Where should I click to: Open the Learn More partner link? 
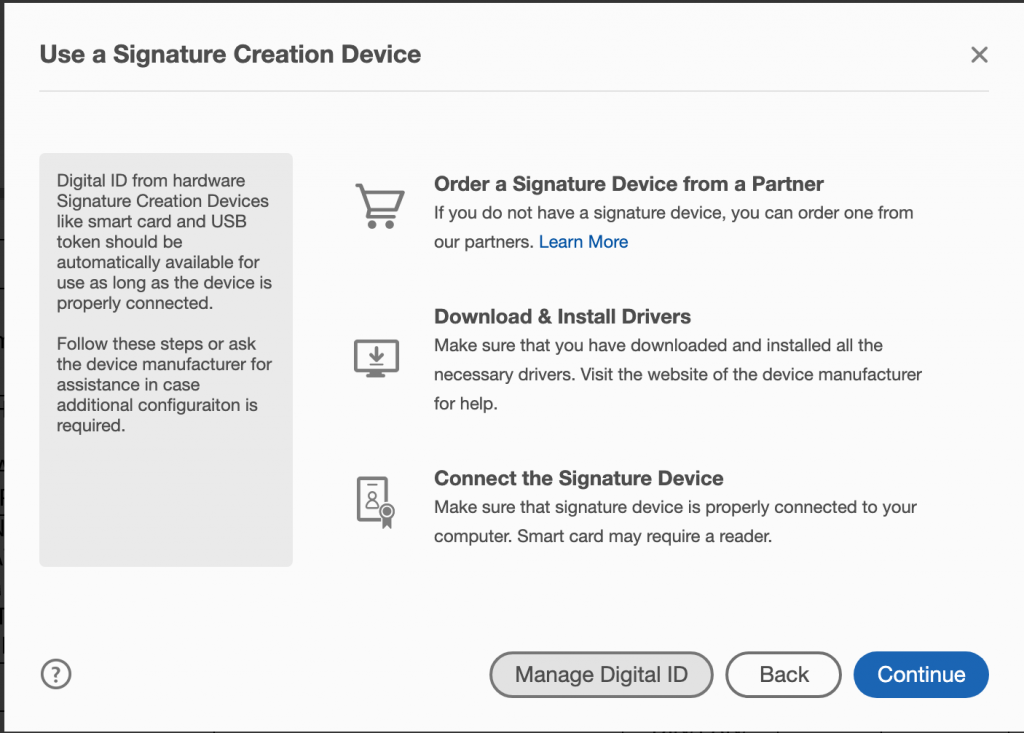[x=583, y=242]
